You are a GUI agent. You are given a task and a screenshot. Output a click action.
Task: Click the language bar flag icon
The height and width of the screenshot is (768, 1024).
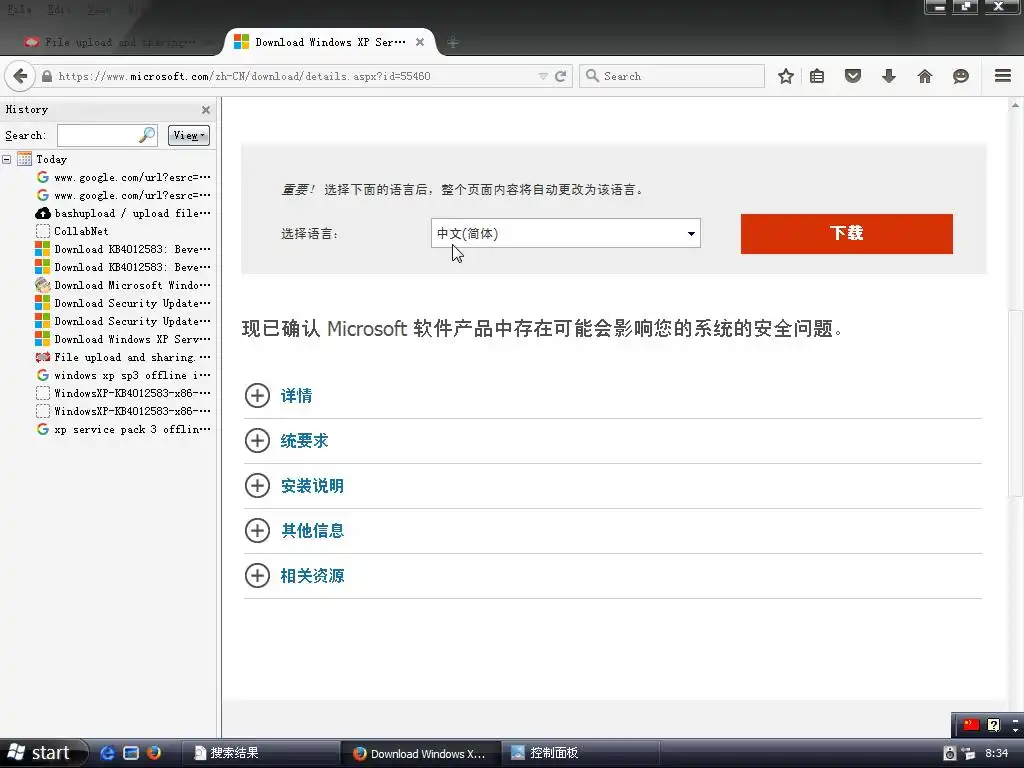(972, 724)
